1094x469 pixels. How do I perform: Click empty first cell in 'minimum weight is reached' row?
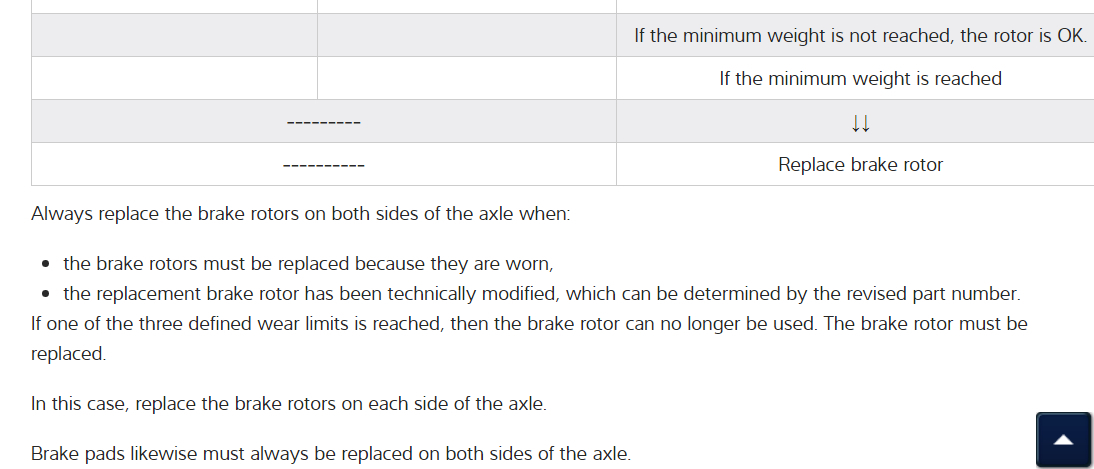(x=174, y=78)
